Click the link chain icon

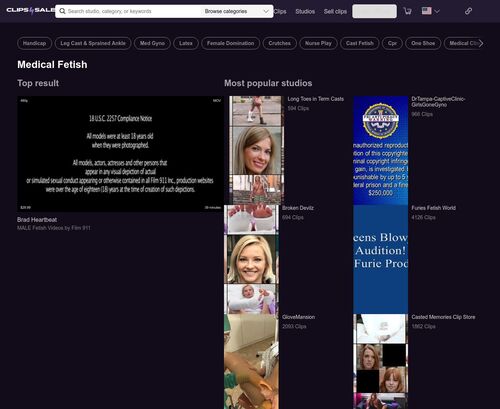pyautogui.click(x=468, y=11)
